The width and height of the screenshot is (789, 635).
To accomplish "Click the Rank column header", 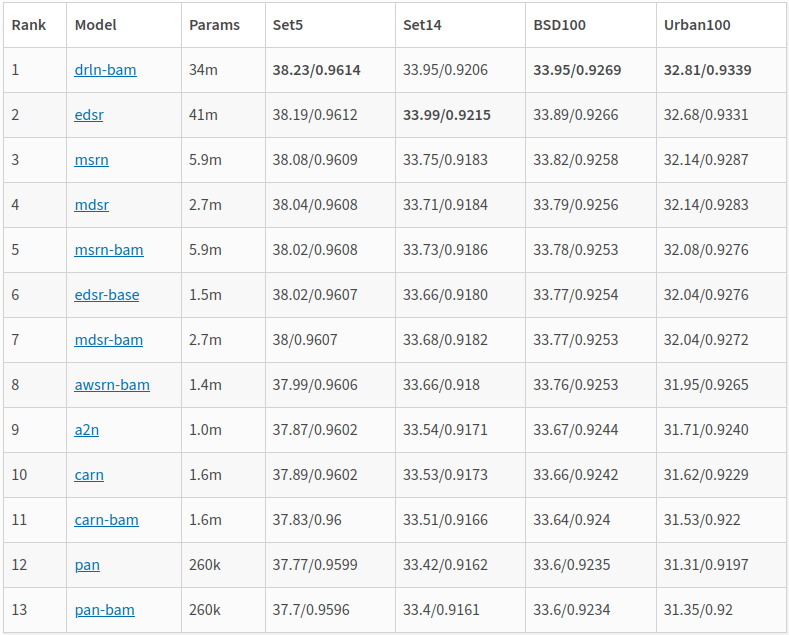I will (29, 25).
